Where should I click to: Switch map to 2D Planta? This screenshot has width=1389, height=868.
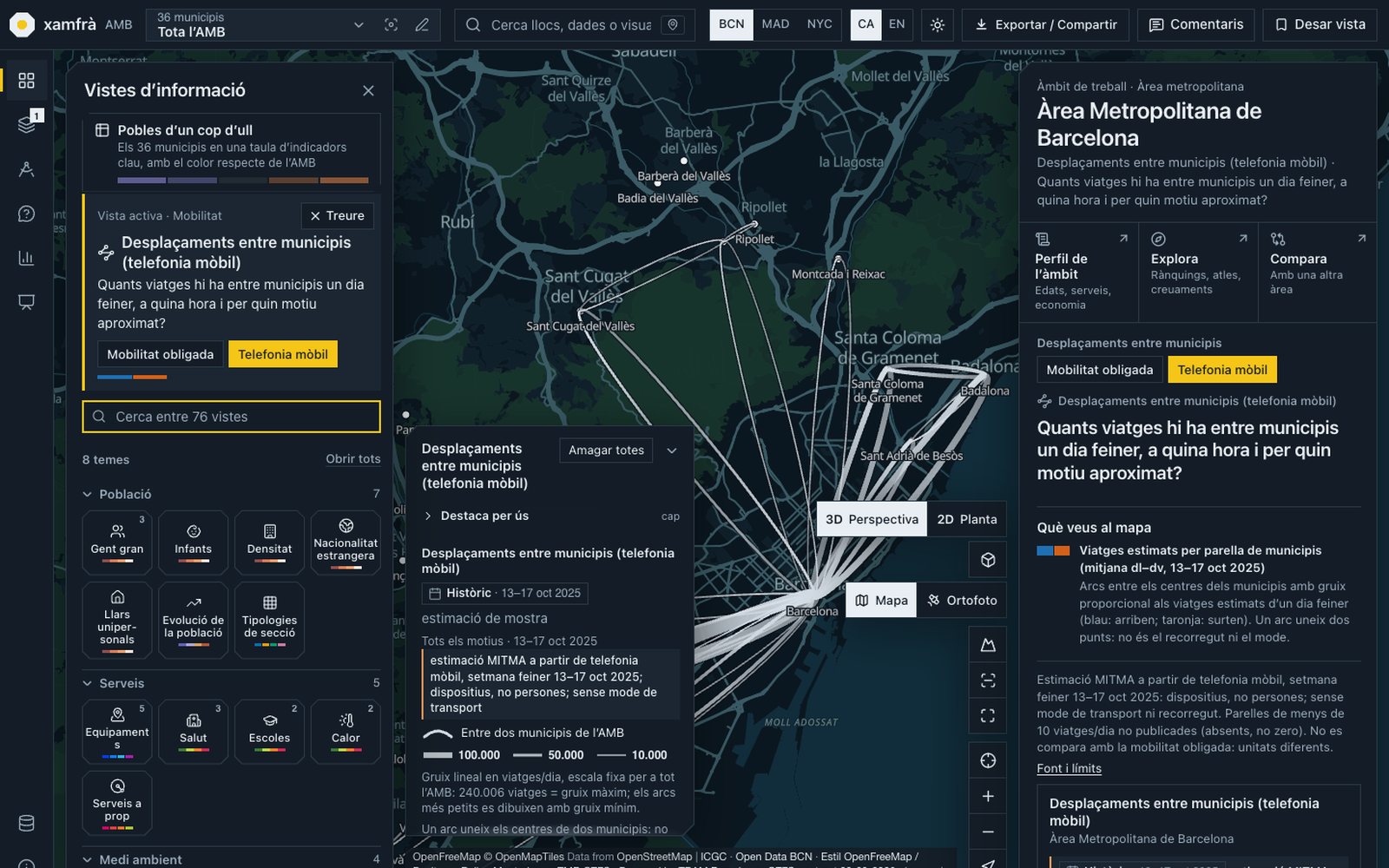click(966, 519)
